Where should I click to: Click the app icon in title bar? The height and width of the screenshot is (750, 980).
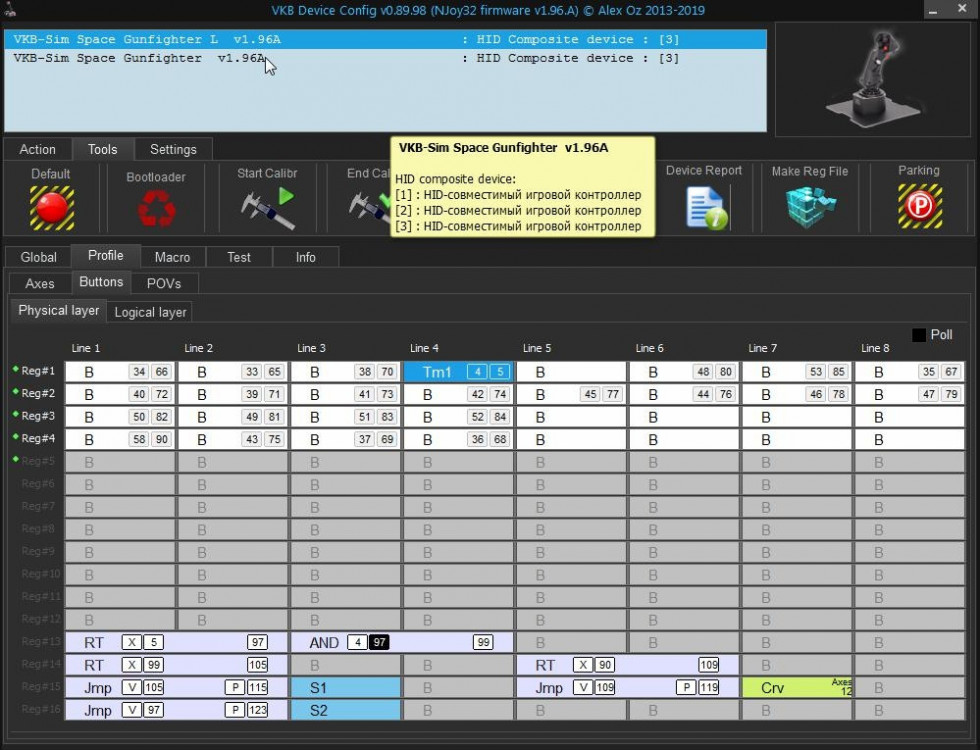[9, 10]
